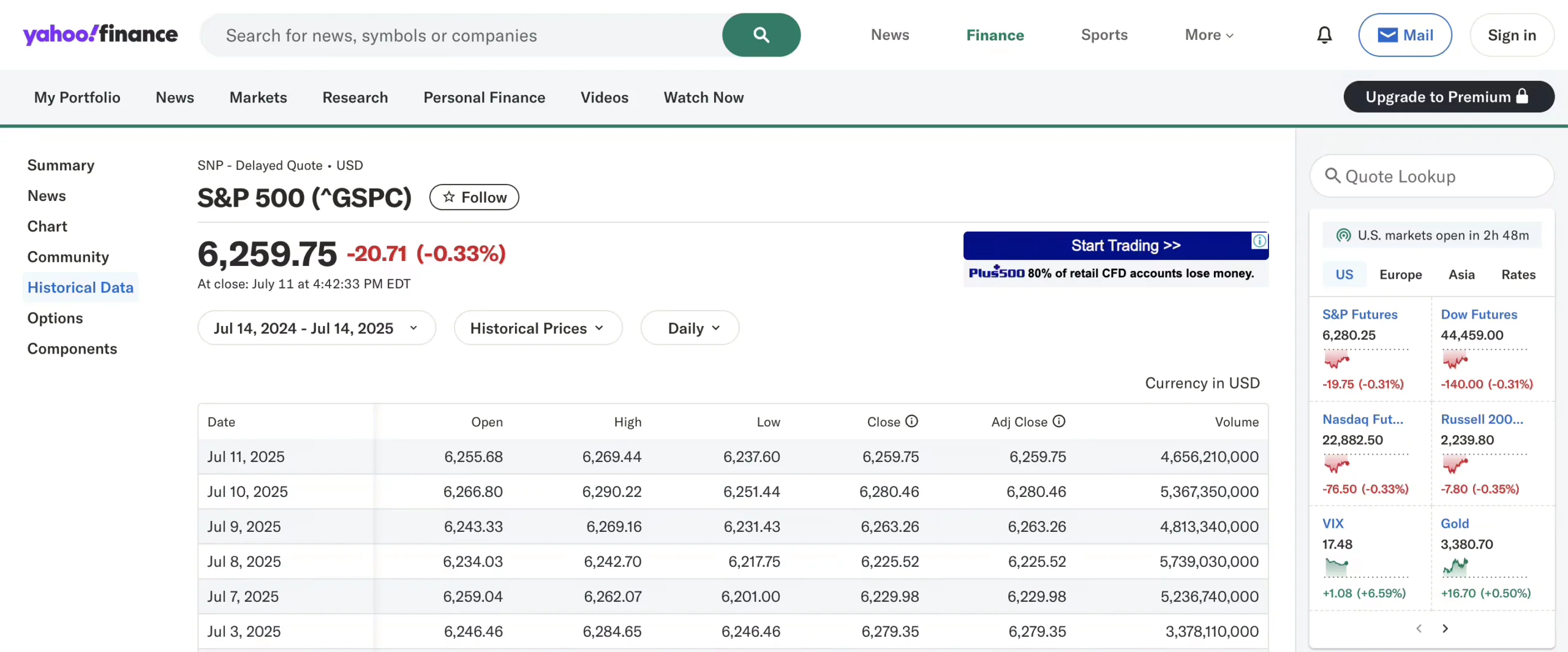The width and height of the screenshot is (1568, 652).
Task: Open the Russell 200... quote link
Action: pyautogui.click(x=1482, y=419)
